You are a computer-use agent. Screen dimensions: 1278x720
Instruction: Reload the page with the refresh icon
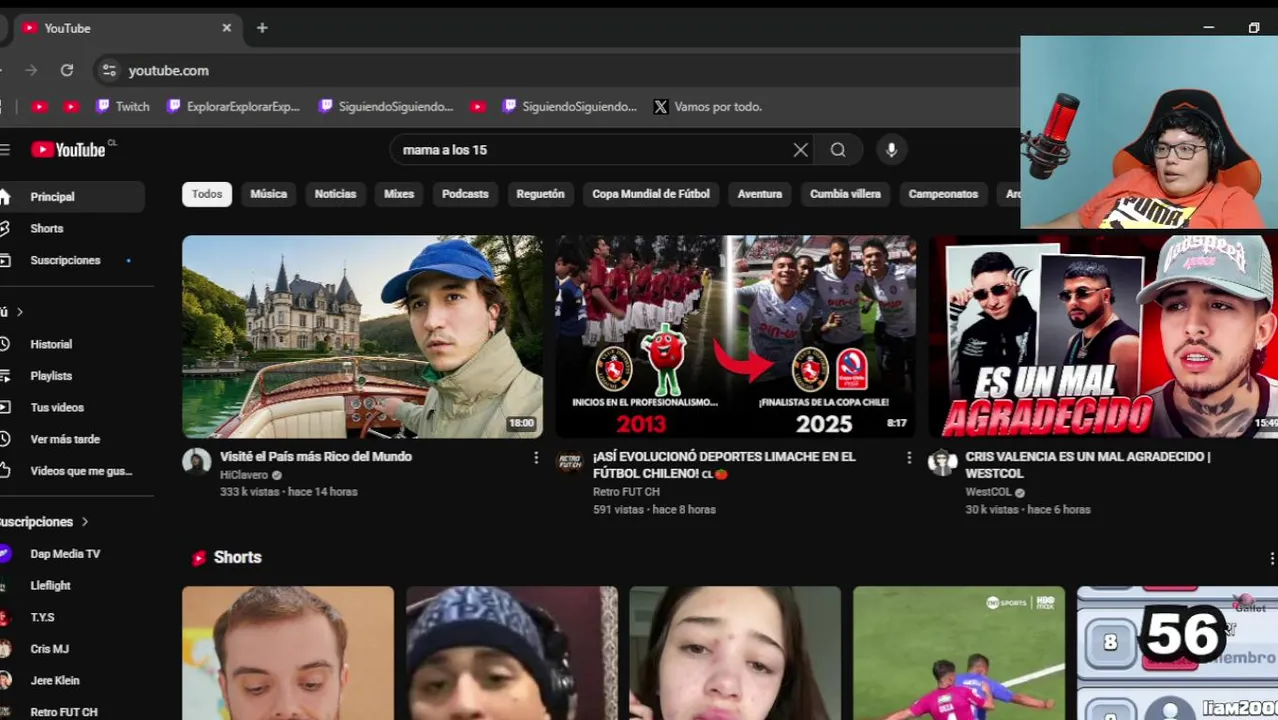67,70
